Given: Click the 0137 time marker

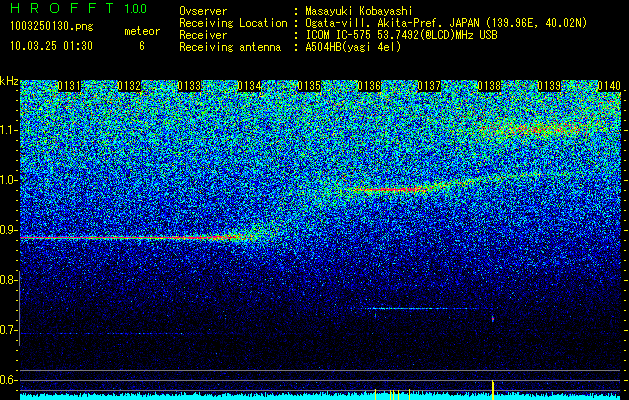Looking at the screenshot, I should point(429,86).
